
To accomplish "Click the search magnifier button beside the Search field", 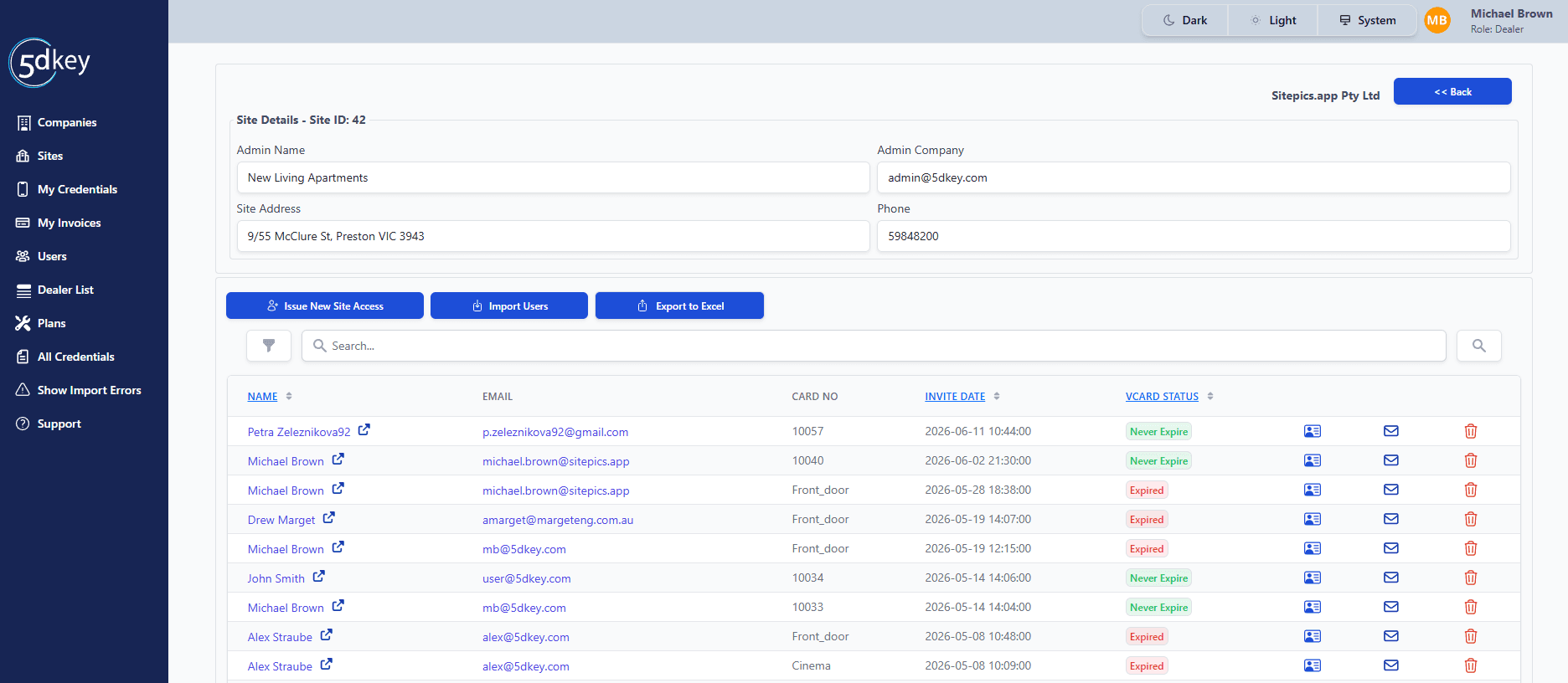I will 1478,346.
